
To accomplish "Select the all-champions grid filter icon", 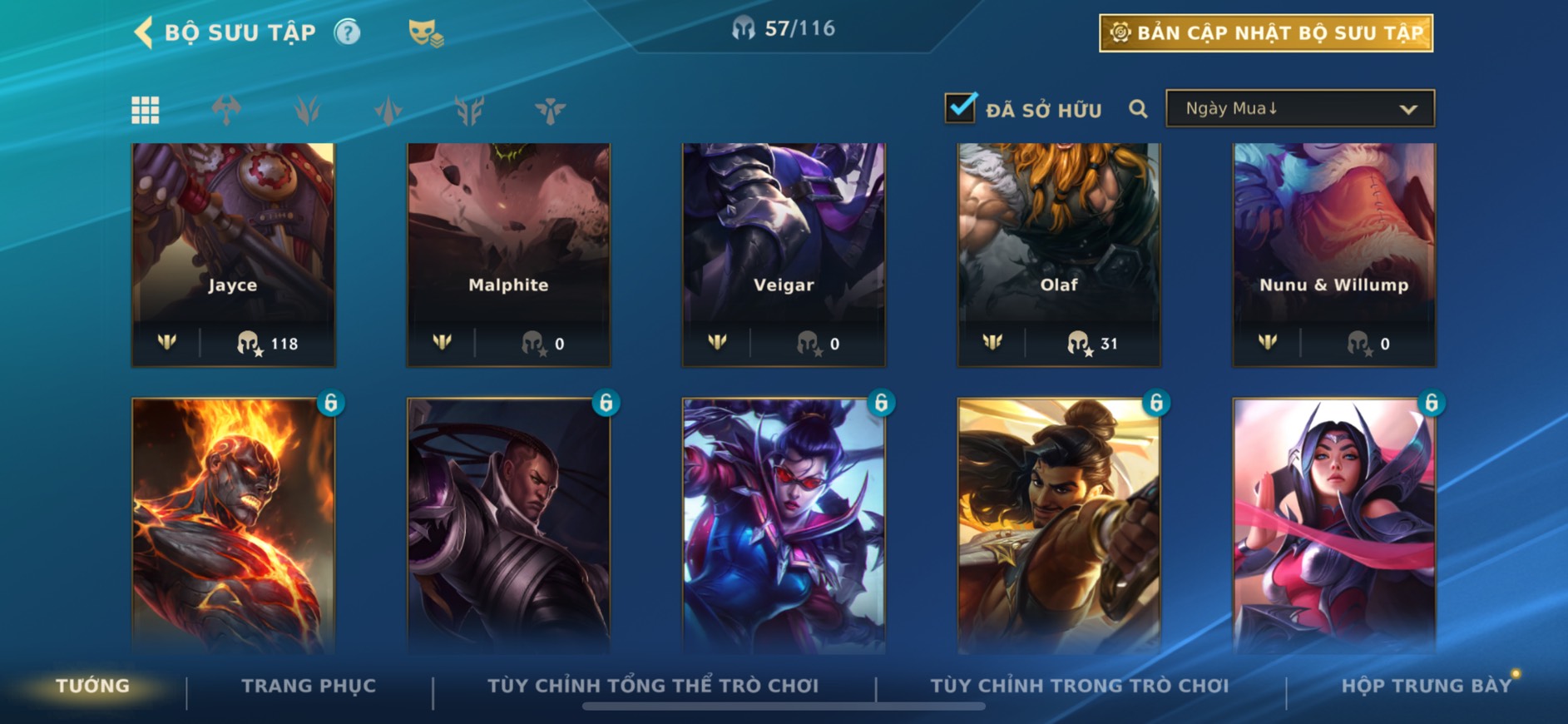I will tap(146, 110).
